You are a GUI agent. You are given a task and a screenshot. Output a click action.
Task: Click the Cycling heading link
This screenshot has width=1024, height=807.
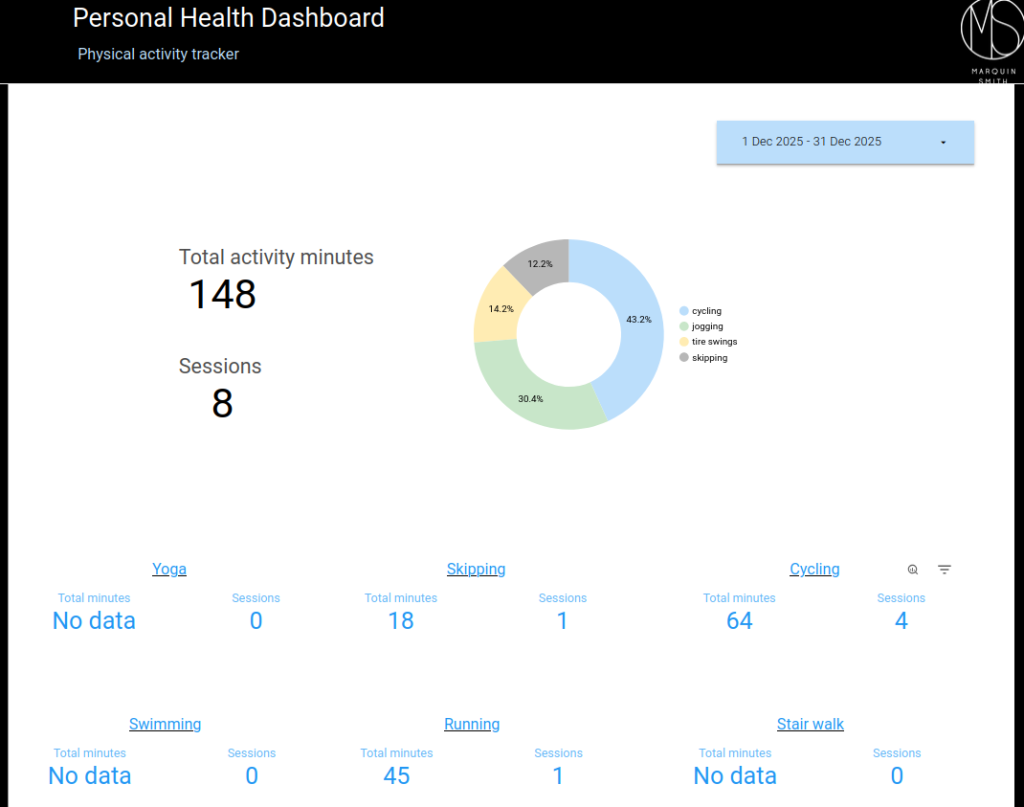click(x=814, y=569)
